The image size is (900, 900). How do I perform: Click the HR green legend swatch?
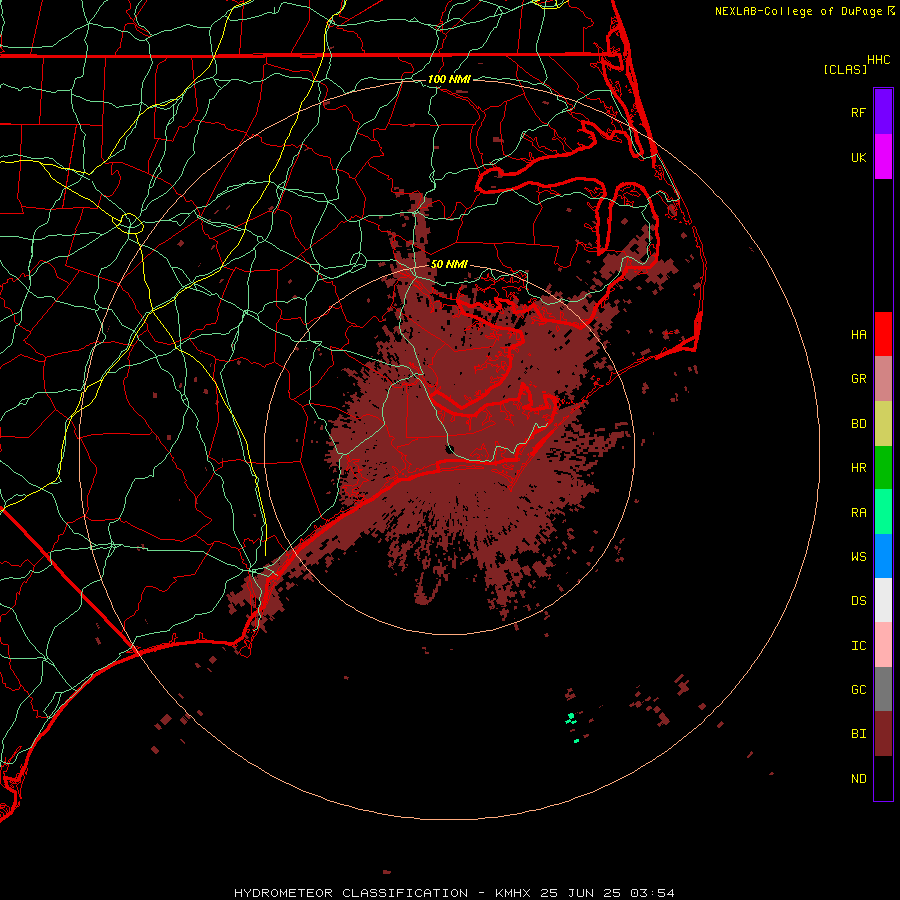883,468
